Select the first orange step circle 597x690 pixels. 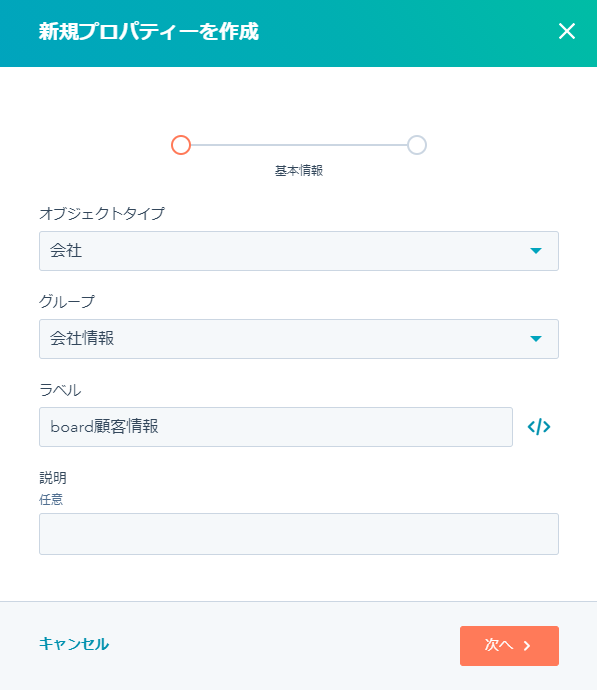tap(181, 145)
